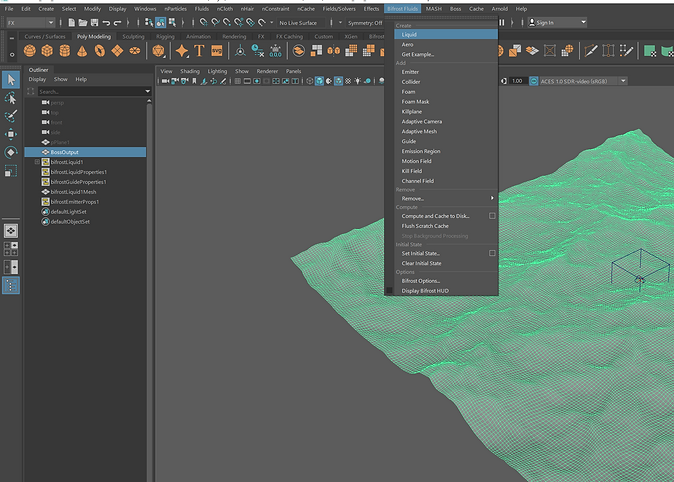
Task: Click the Undo arrow icon
Action: [x=106, y=22]
